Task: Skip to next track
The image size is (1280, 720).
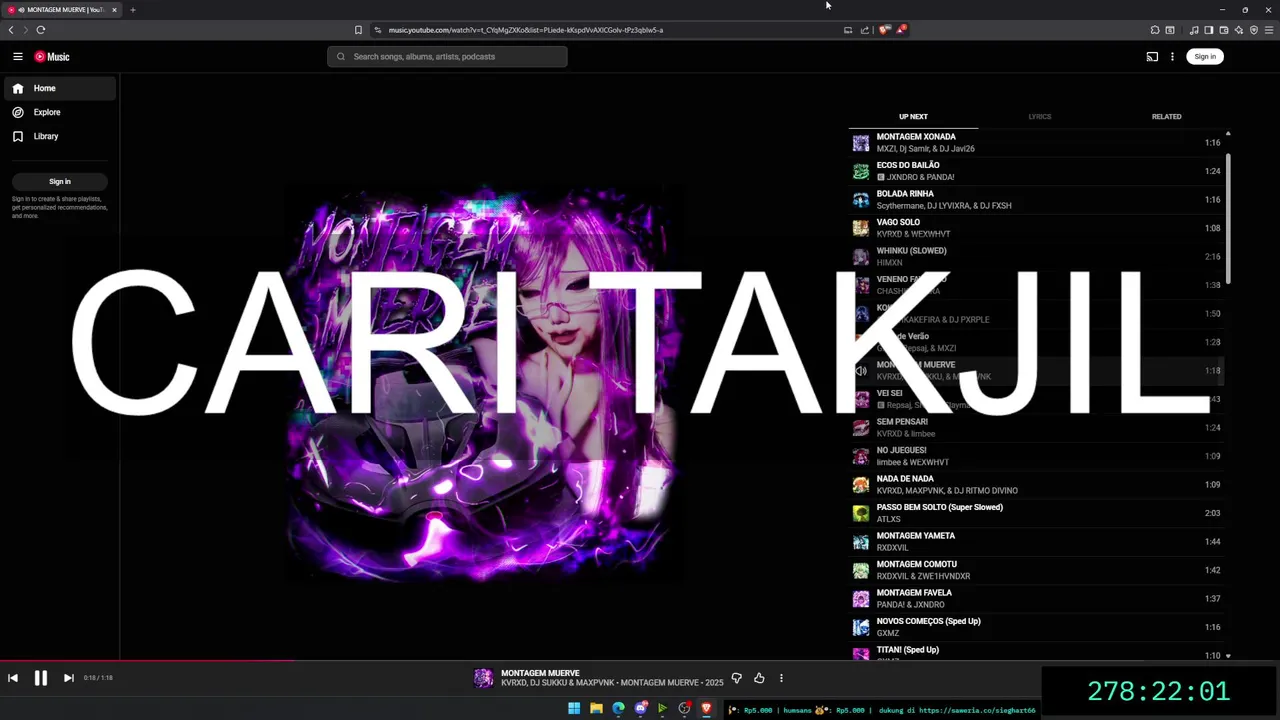Action: (x=69, y=678)
